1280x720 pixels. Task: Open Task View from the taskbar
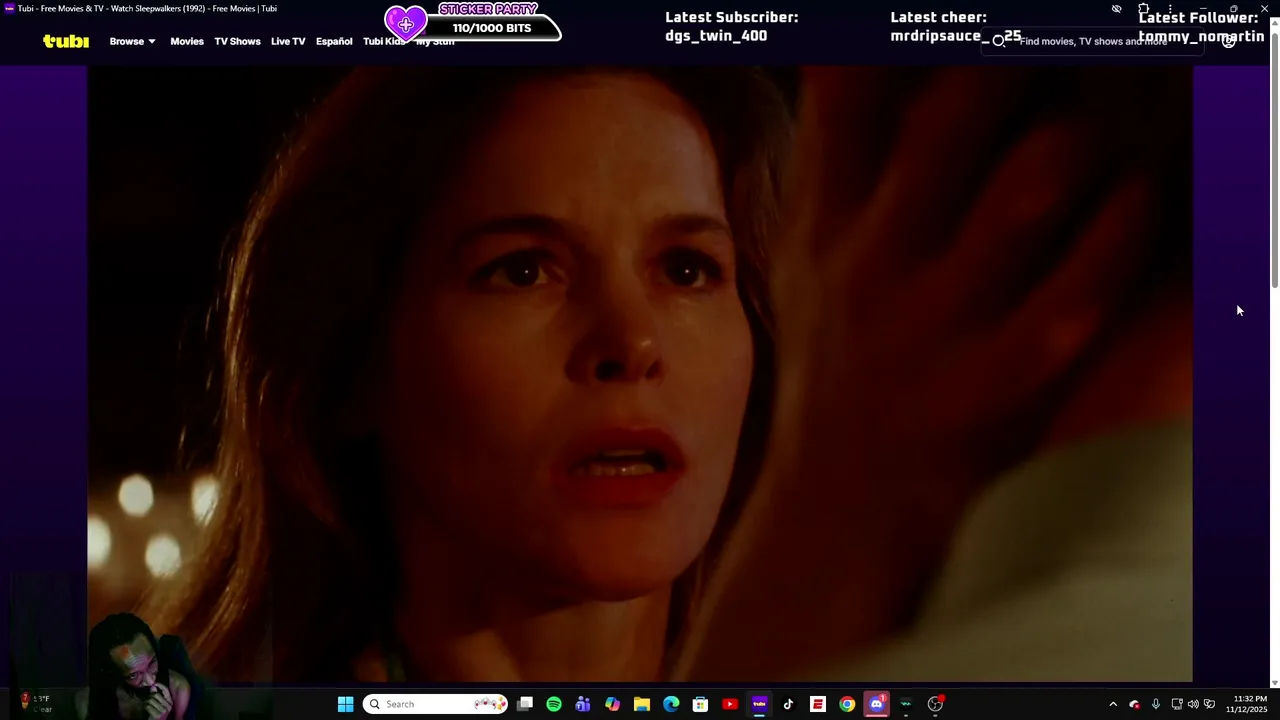(525, 704)
